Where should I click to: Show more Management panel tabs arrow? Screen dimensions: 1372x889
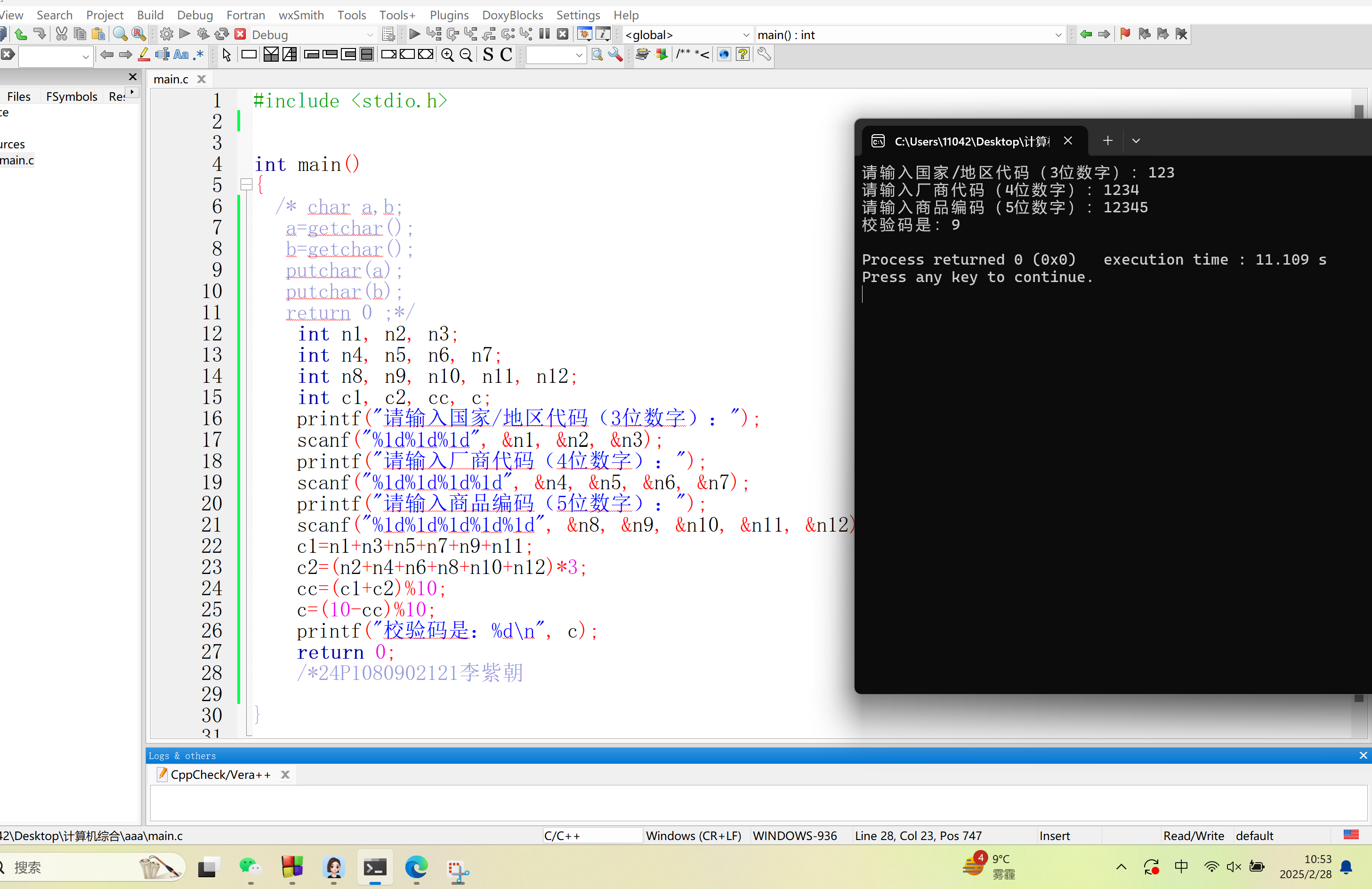(x=133, y=92)
